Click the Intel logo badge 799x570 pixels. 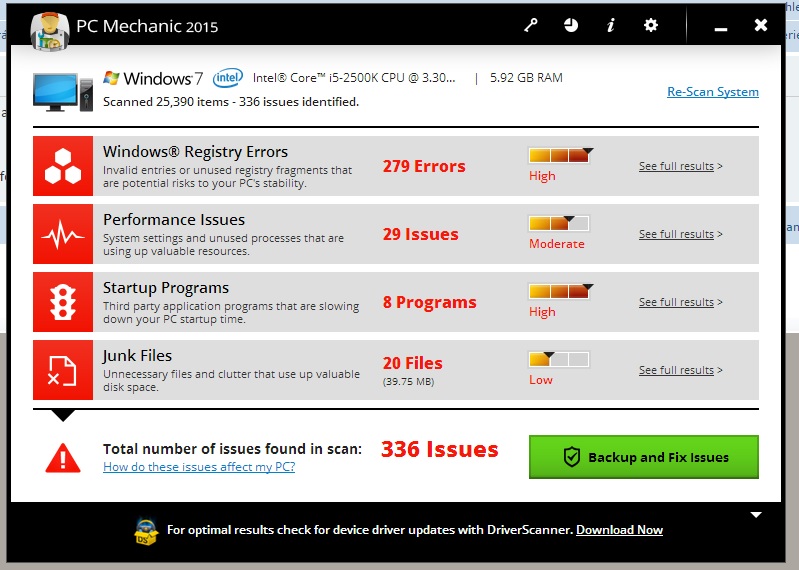228,78
